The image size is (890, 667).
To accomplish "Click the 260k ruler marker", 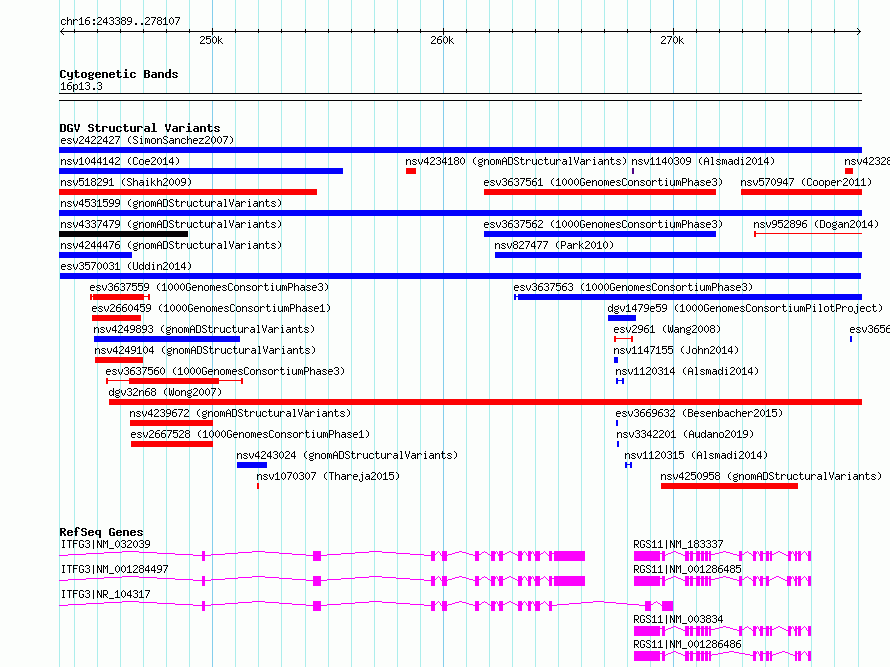I will [x=442, y=41].
